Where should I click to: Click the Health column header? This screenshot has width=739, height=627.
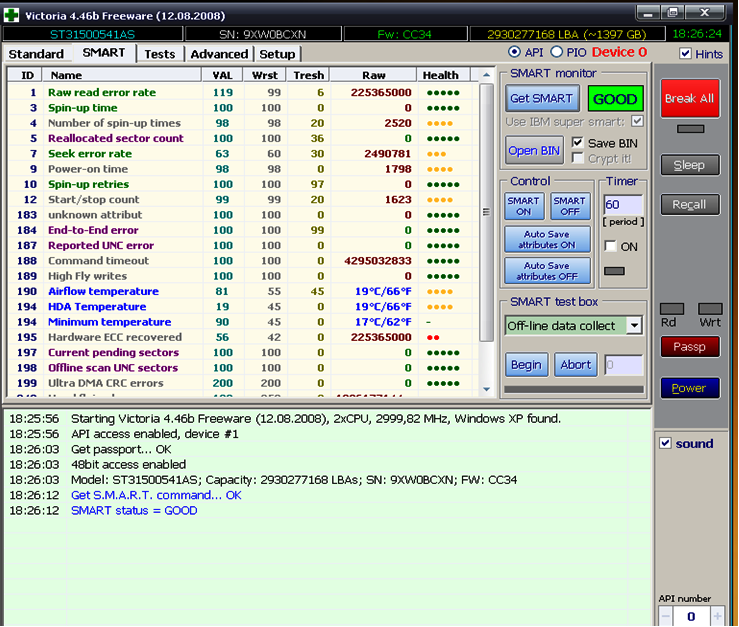441,75
